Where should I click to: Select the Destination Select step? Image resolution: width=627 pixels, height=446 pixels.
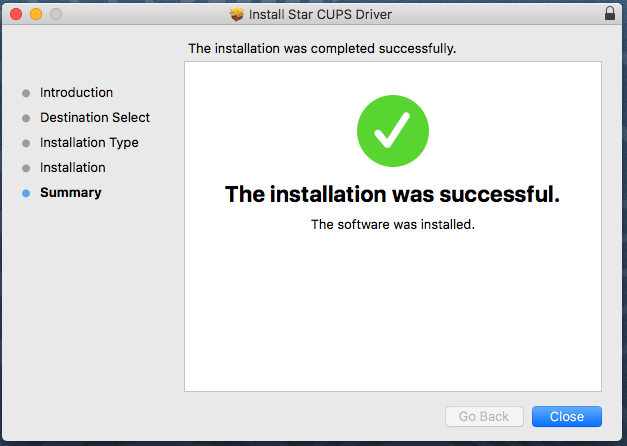[x=95, y=118]
